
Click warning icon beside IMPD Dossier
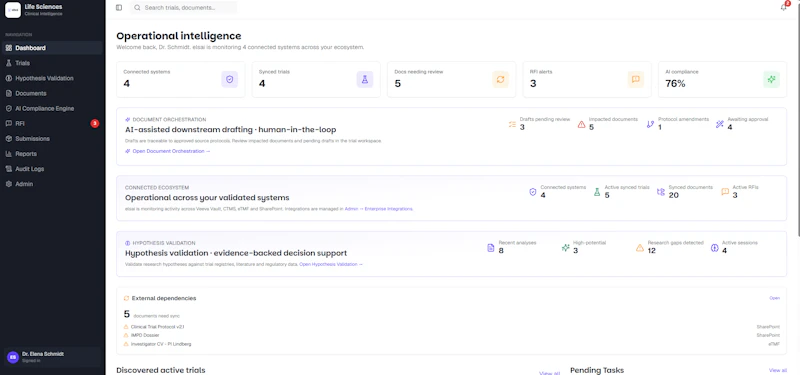click(x=126, y=335)
